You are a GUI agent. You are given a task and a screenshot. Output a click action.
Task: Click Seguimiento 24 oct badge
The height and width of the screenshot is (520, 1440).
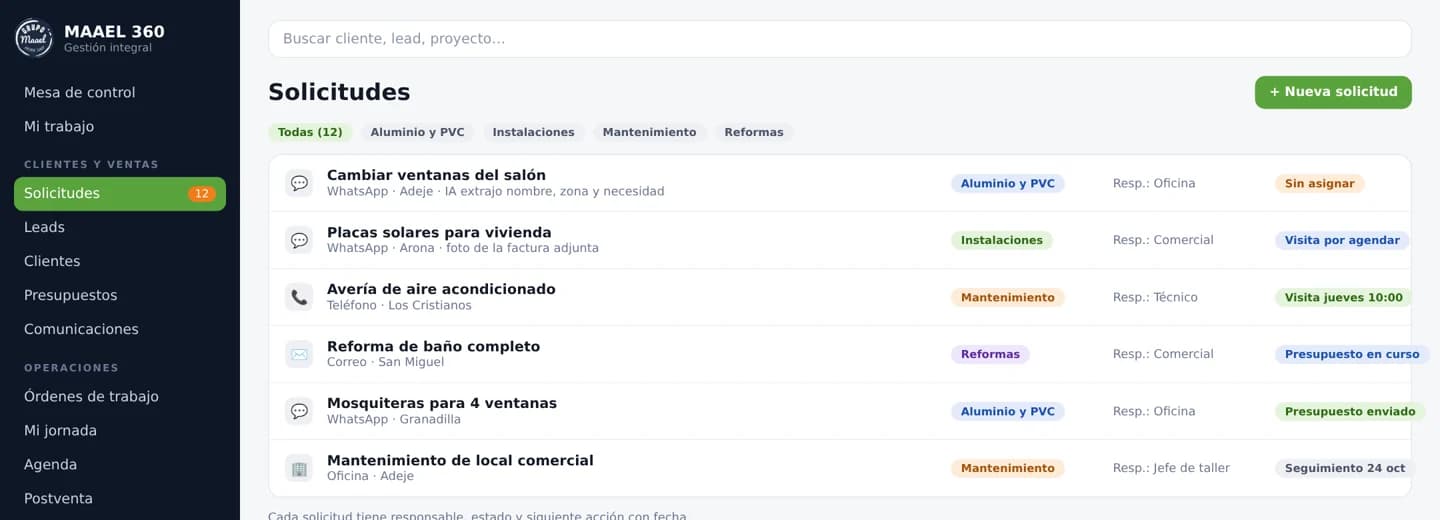tap(1345, 469)
